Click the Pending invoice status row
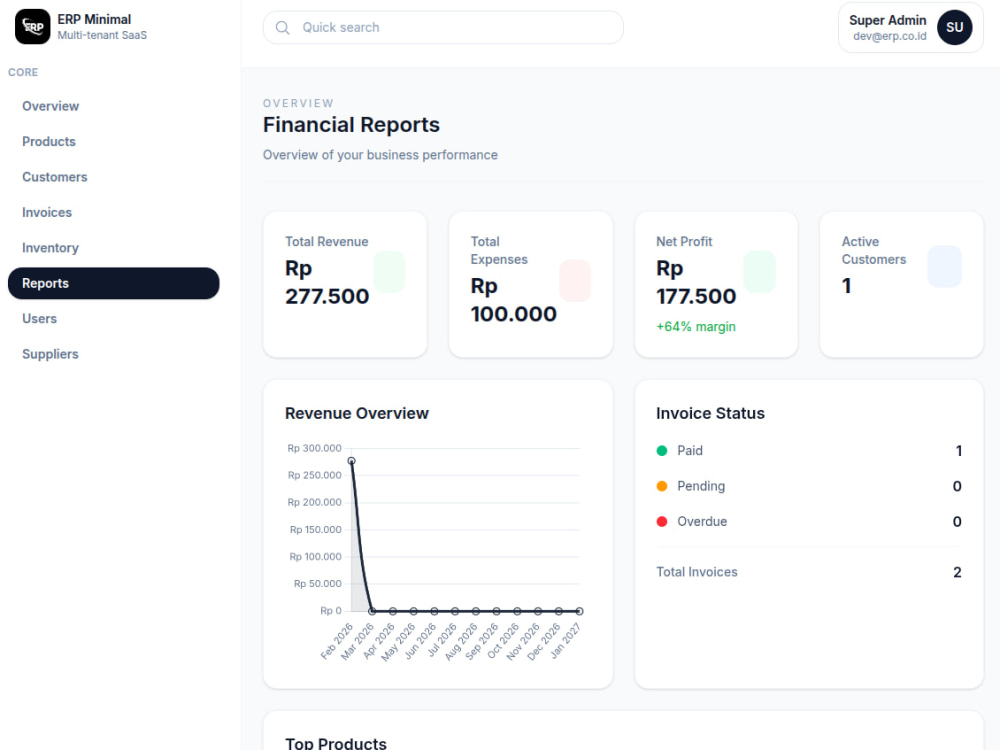This screenshot has height=750, width=1000. [809, 486]
